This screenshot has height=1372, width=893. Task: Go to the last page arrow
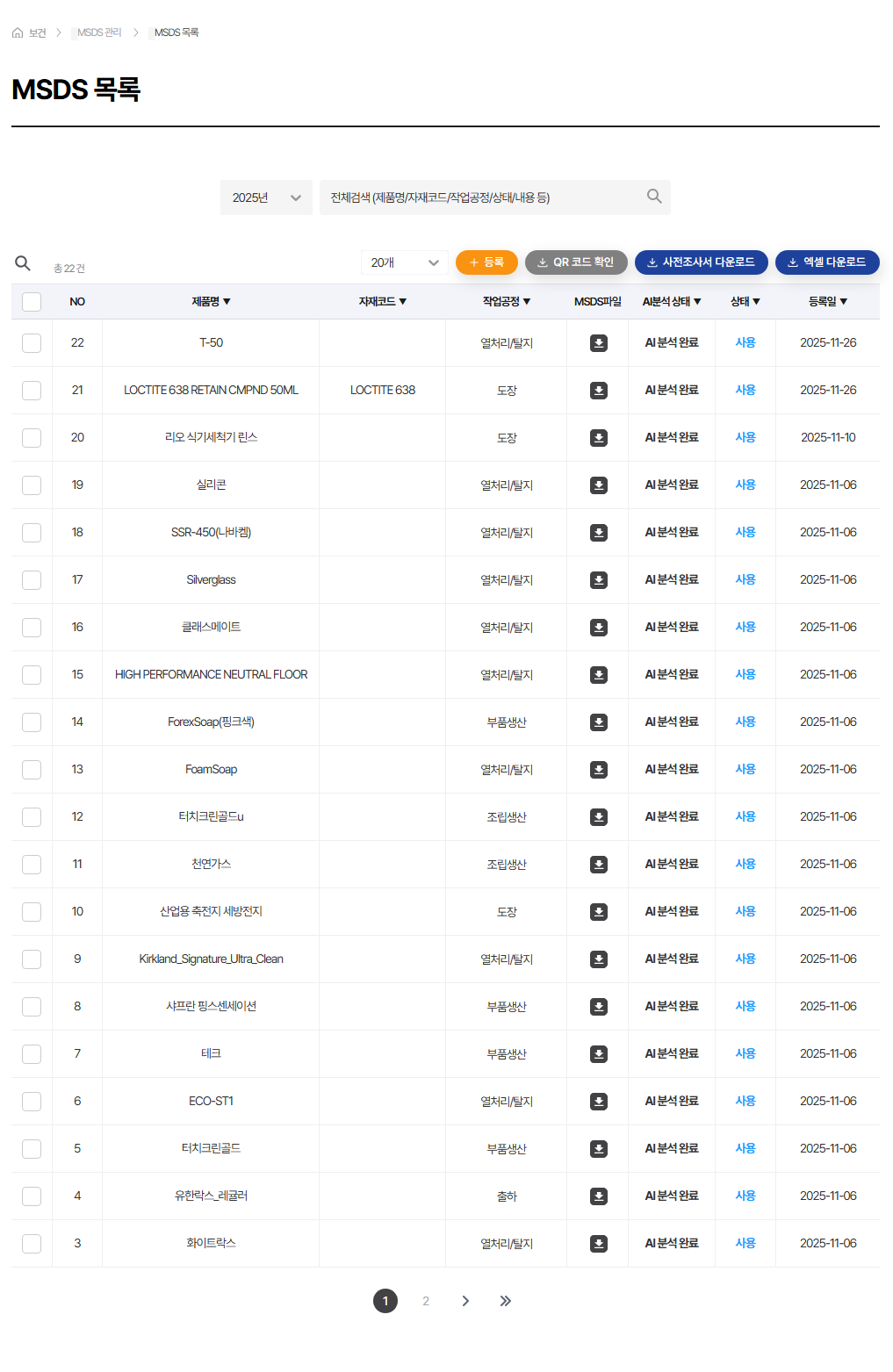point(505,1301)
